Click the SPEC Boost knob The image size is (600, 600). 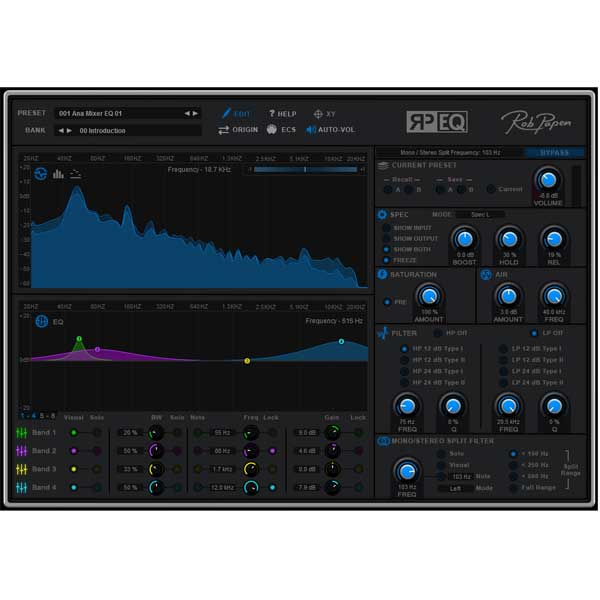click(x=465, y=239)
